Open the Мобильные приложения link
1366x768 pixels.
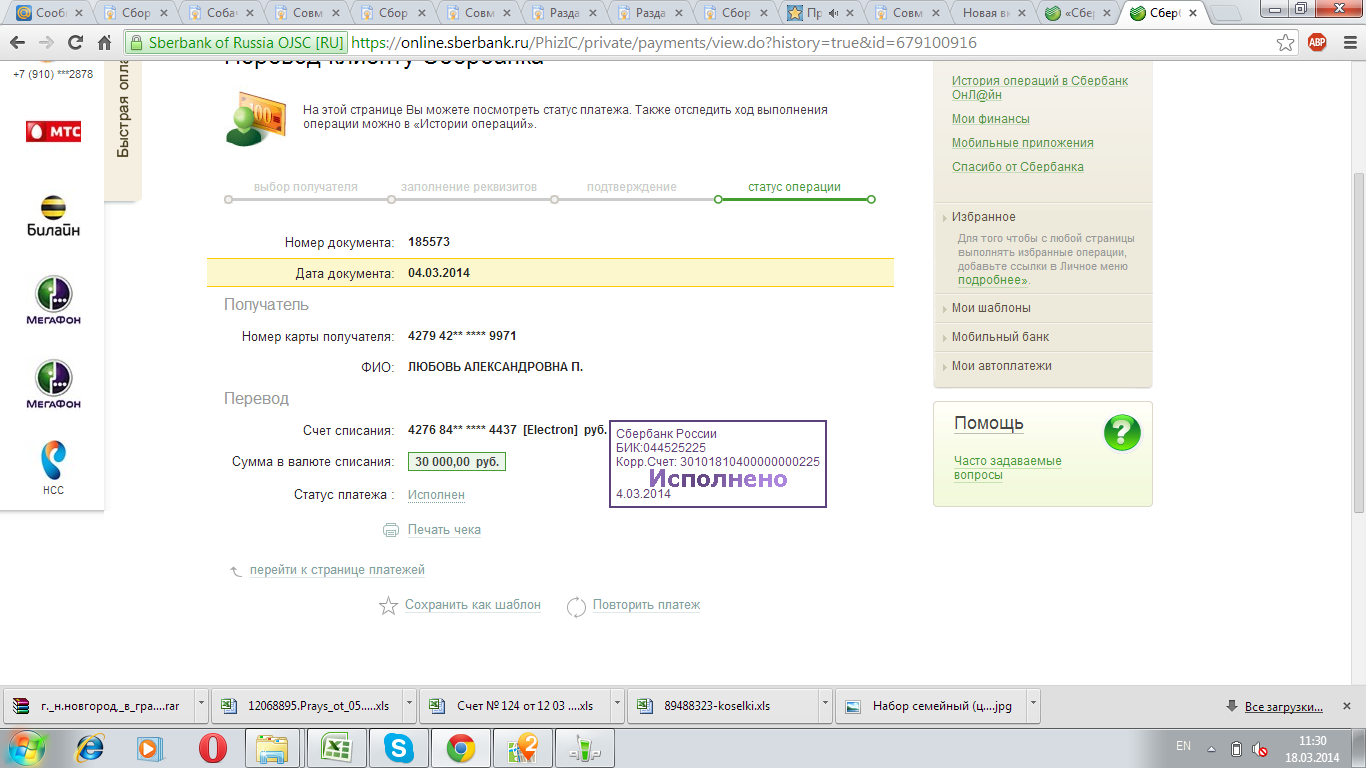tap(1023, 143)
